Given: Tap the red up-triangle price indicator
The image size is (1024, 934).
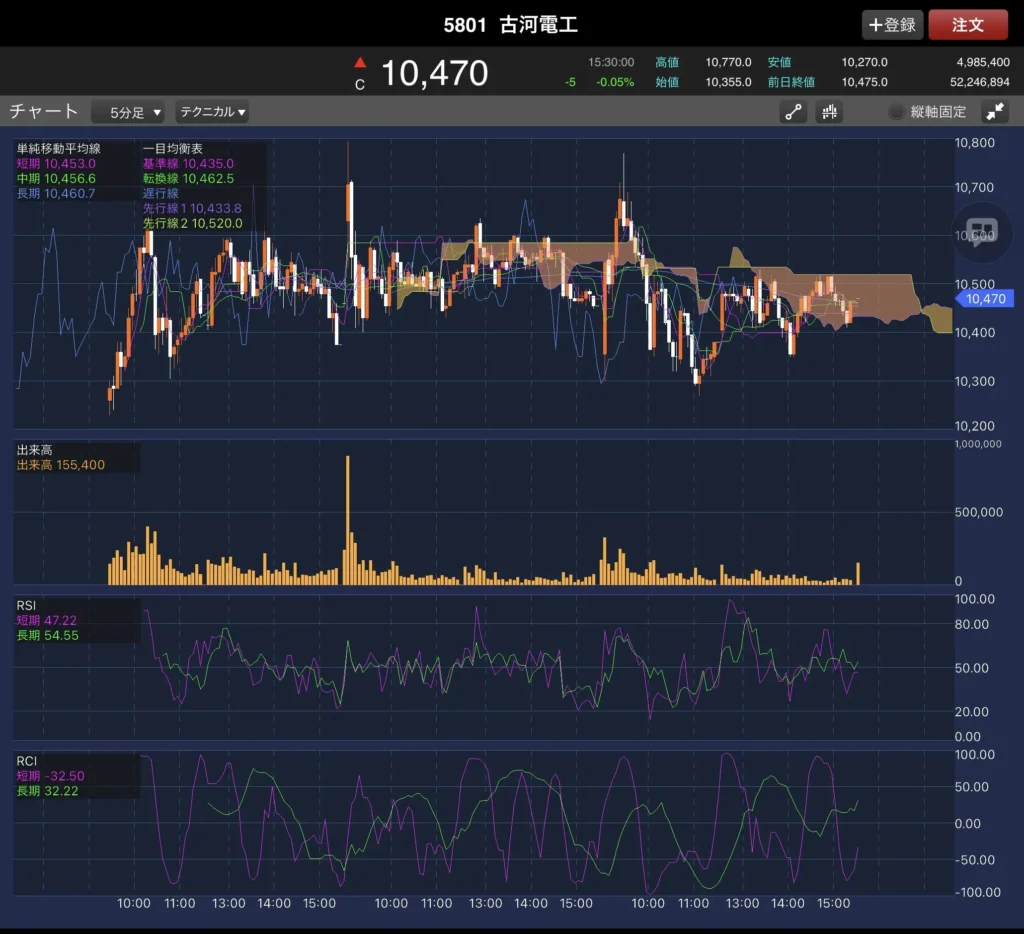Looking at the screenshot, I should point(360,63).
